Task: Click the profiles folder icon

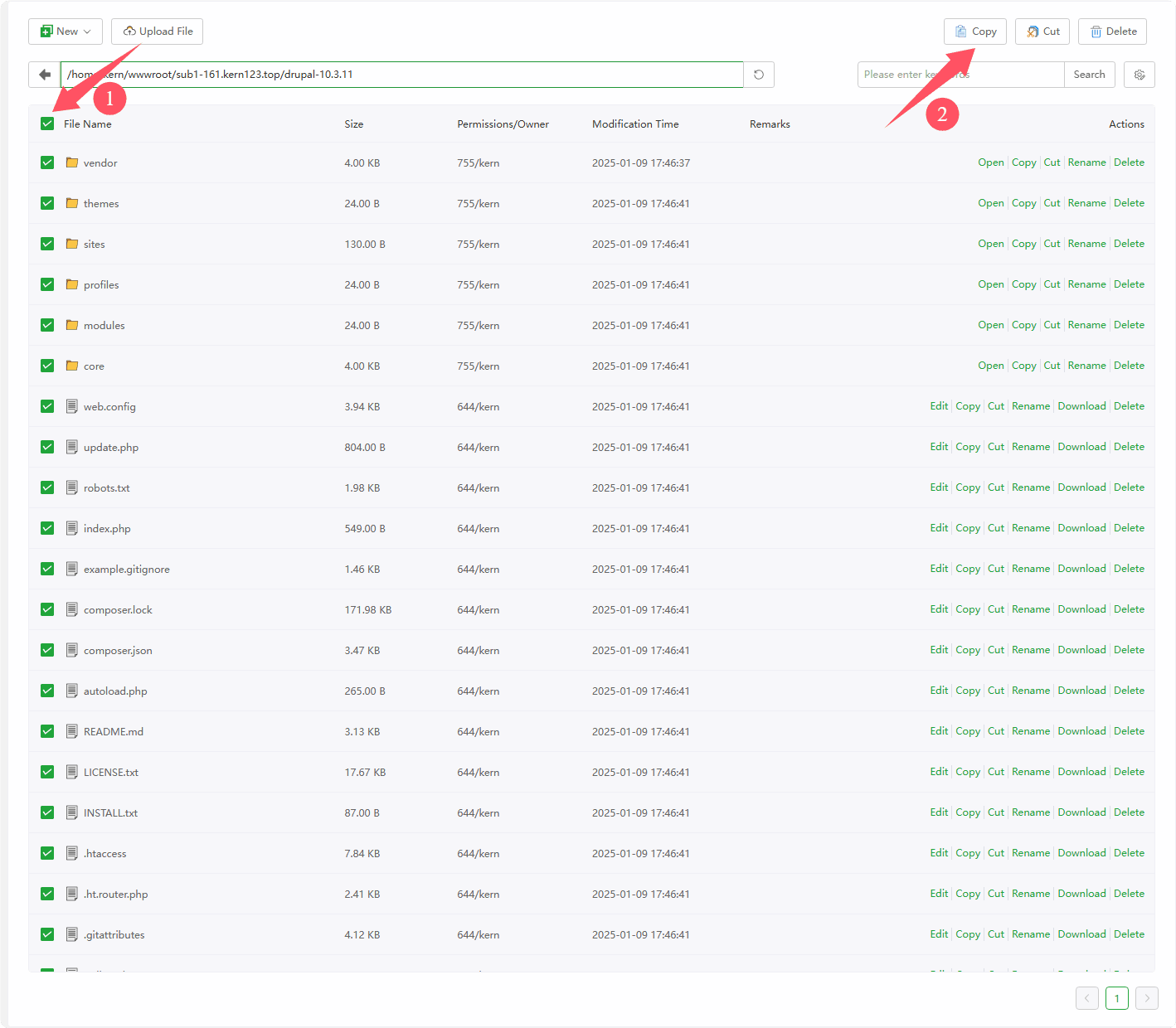Action: coord(72,284)
